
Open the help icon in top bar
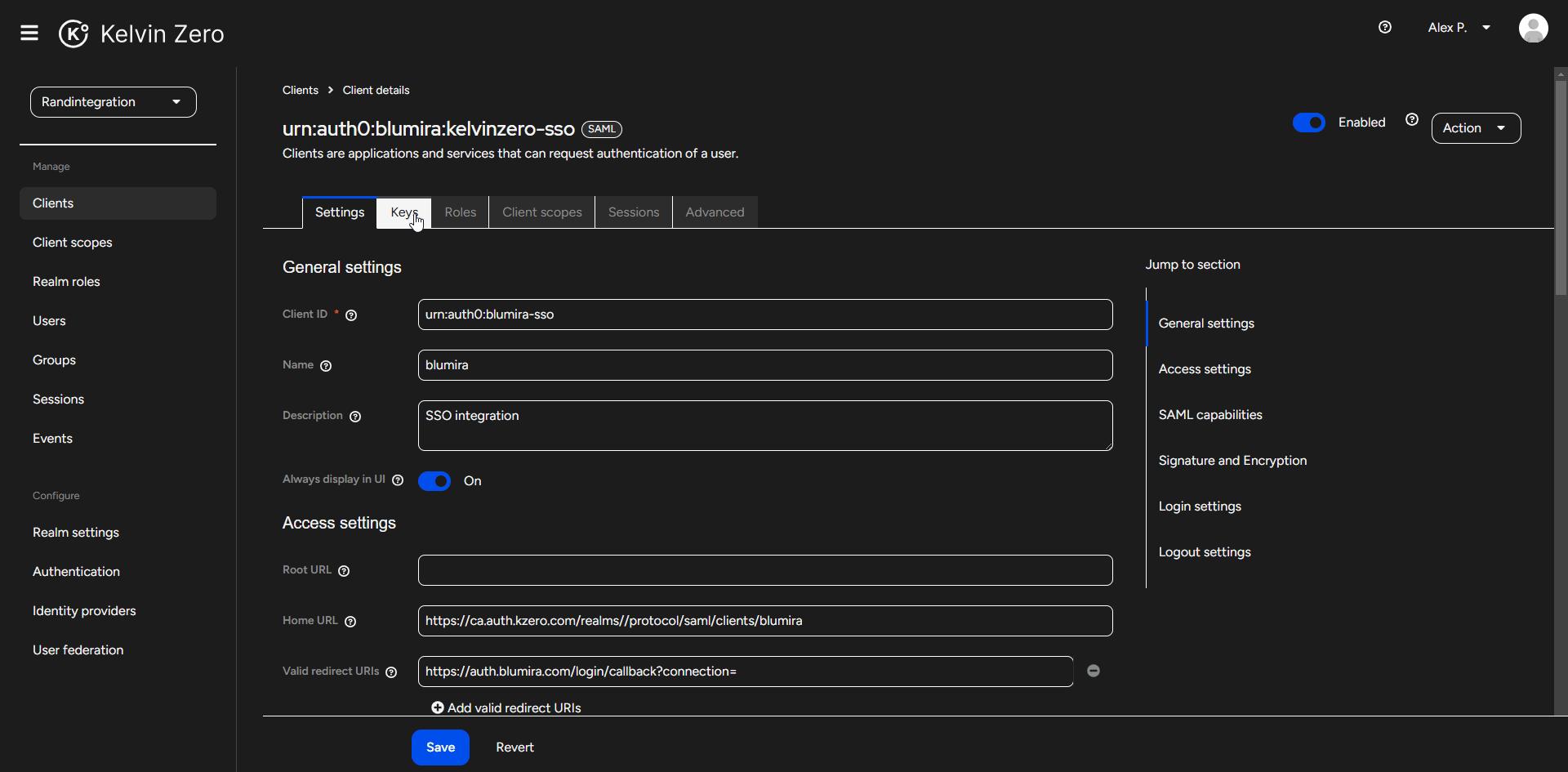pos(1384,28)
